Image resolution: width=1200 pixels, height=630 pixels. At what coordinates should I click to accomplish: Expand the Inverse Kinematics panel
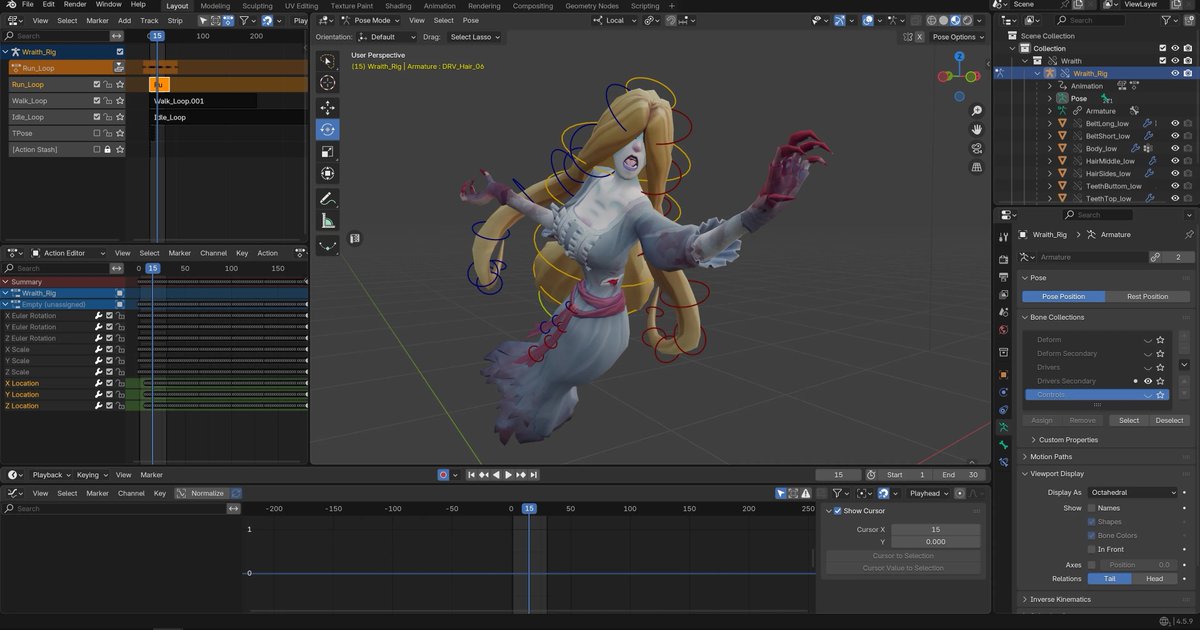(1060, 599)
